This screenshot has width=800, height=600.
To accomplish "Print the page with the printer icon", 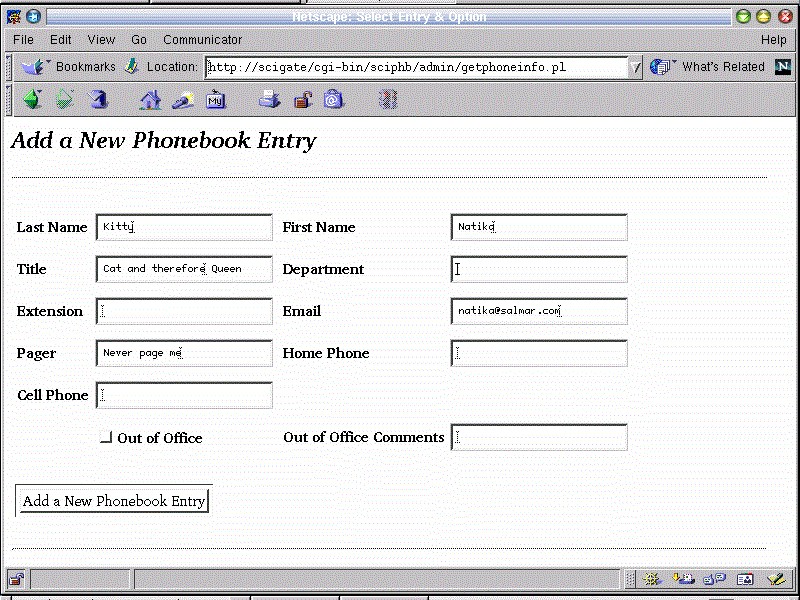I will click(x=269, y=99).
